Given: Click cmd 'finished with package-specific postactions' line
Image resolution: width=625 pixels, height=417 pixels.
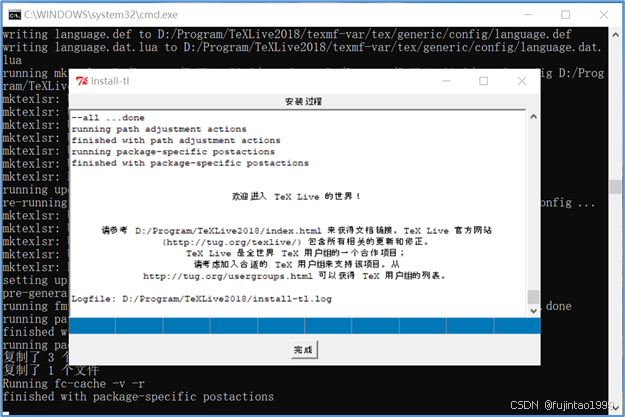Looking at the screenshot, I should click(138, 397).
